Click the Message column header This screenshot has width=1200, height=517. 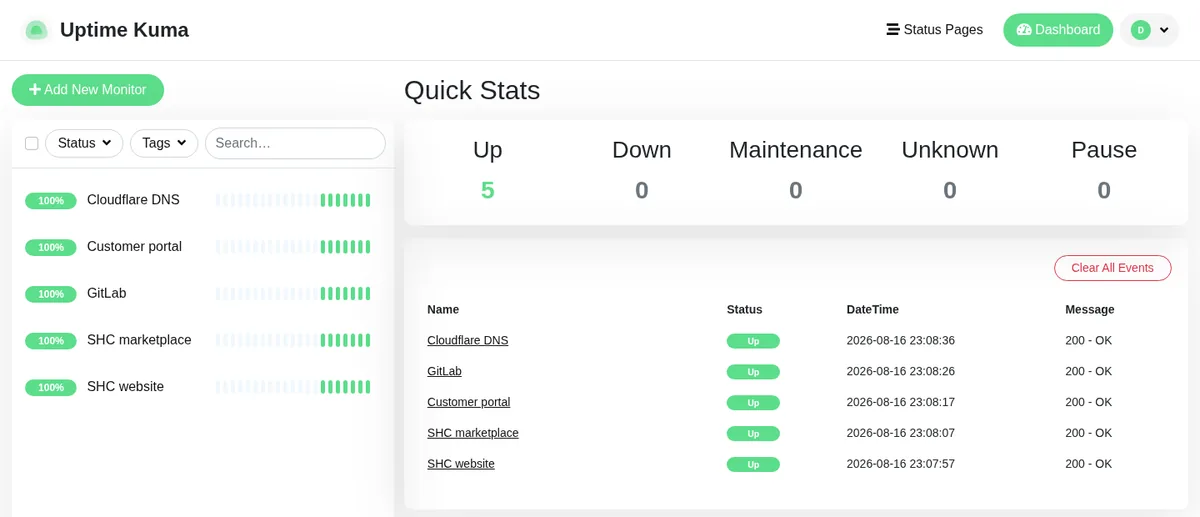click(1090, 310)
